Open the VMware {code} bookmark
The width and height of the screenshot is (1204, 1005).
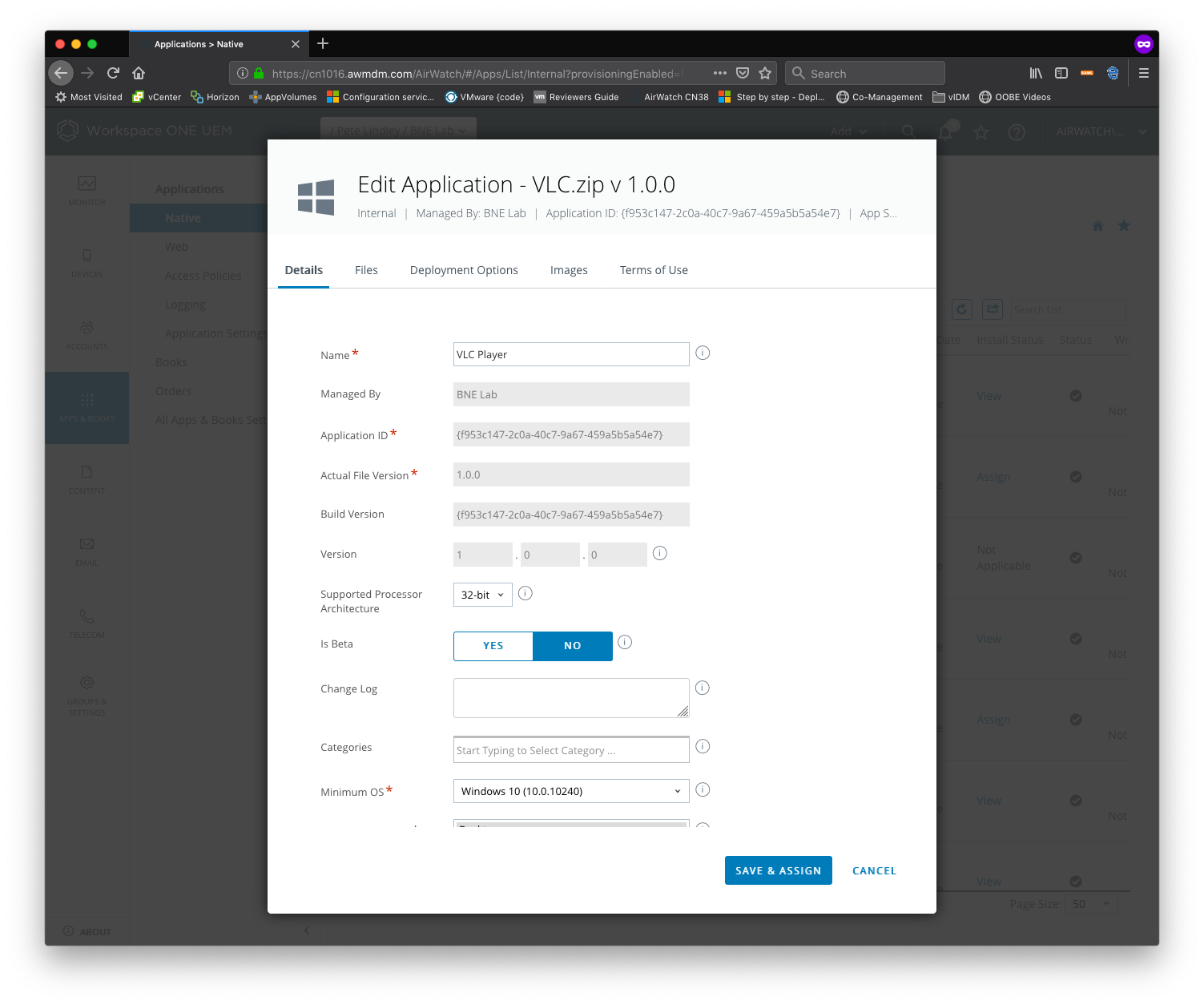point(485,97)
